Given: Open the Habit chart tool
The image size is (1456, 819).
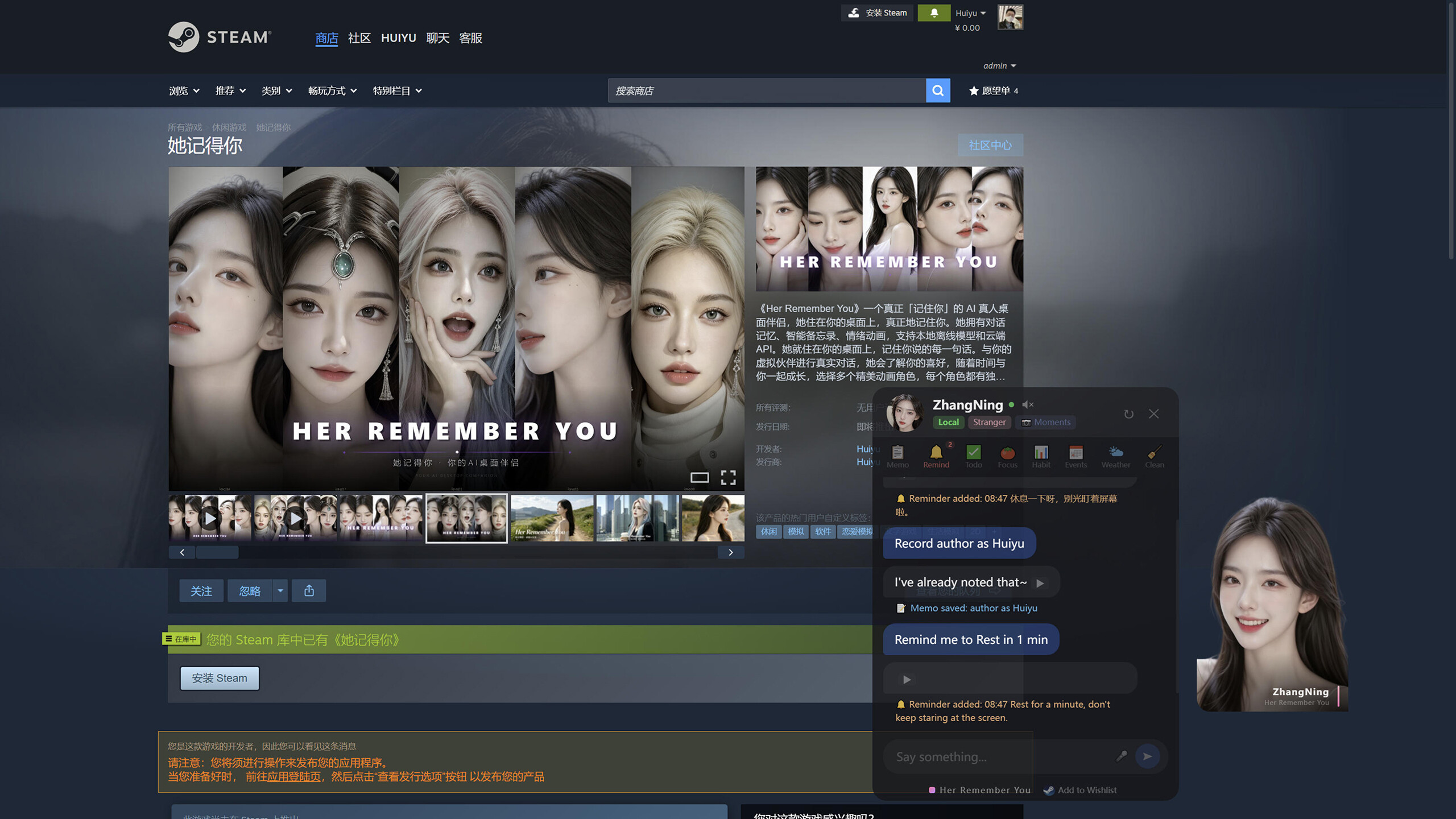Looking at the screenshot, I should (x=1041, y=457).
